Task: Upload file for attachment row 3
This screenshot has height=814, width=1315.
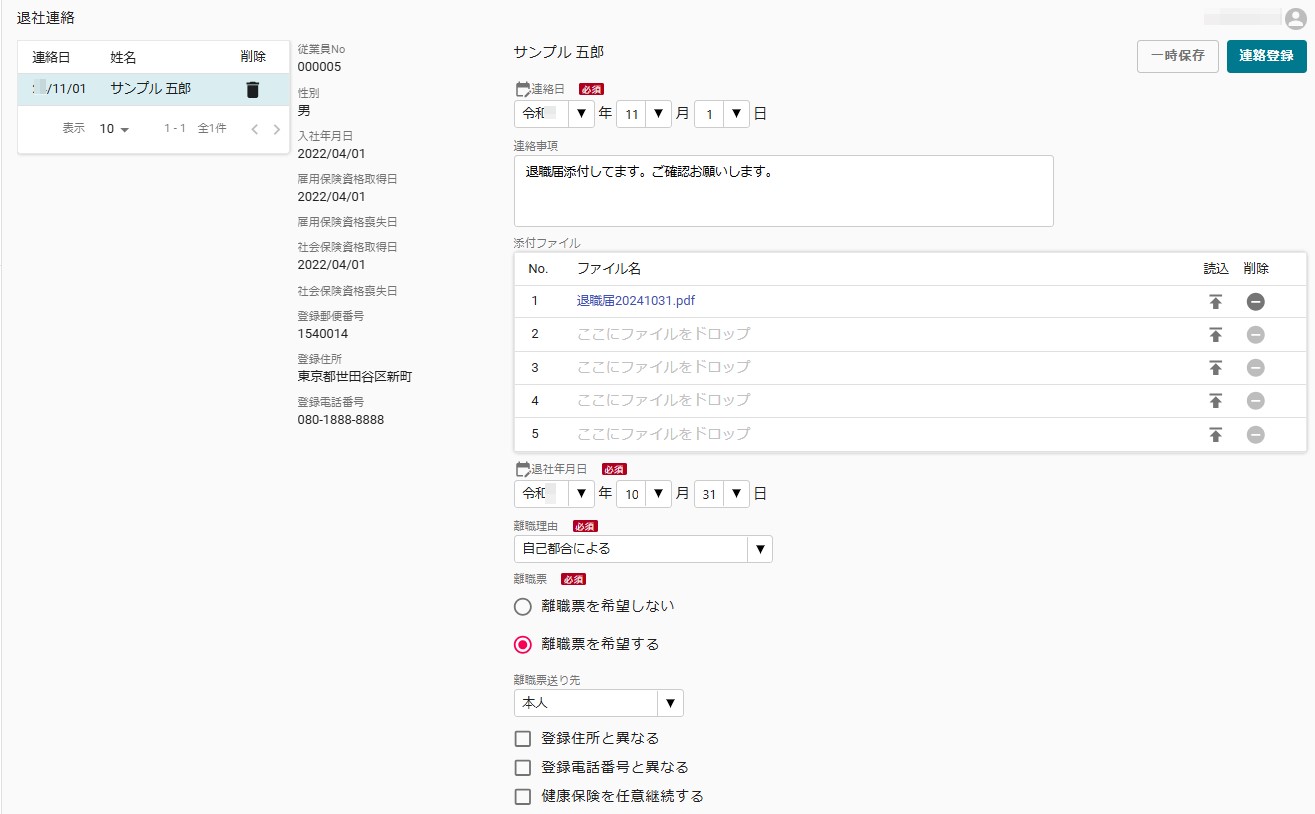Action: coord(1216,368)
